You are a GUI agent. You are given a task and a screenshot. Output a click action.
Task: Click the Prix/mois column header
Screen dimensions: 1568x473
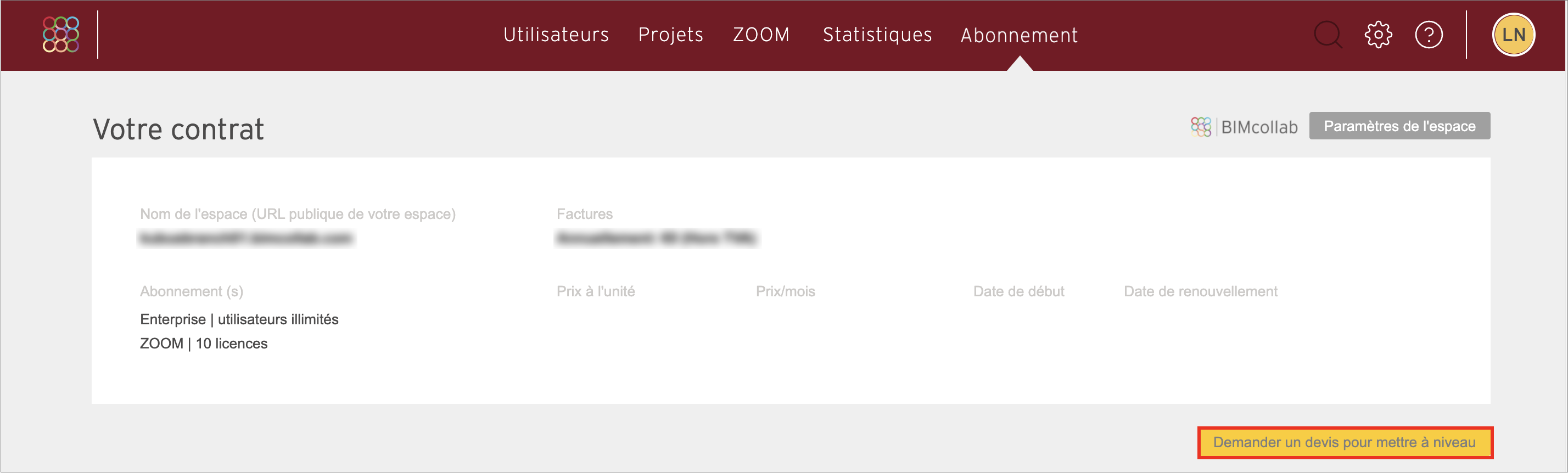(x=785, y=291)
